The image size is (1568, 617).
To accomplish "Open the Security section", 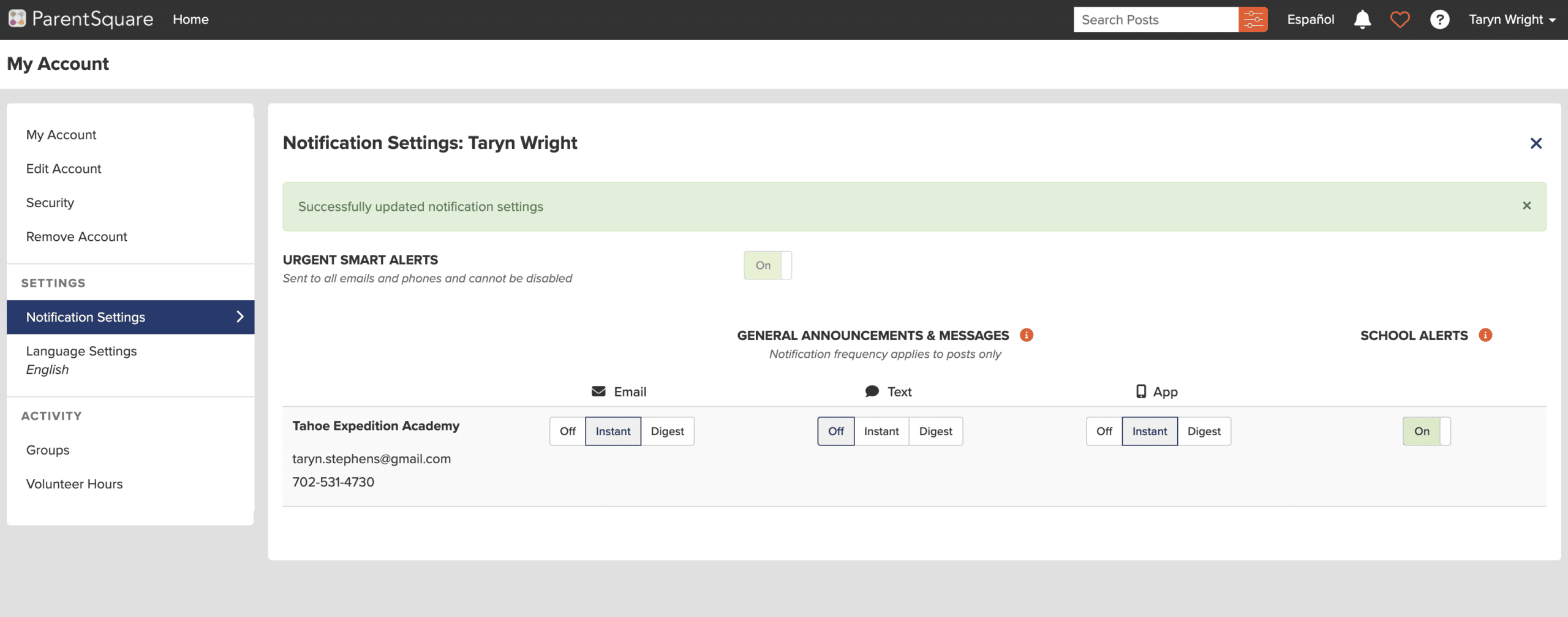I will (50, 203).
